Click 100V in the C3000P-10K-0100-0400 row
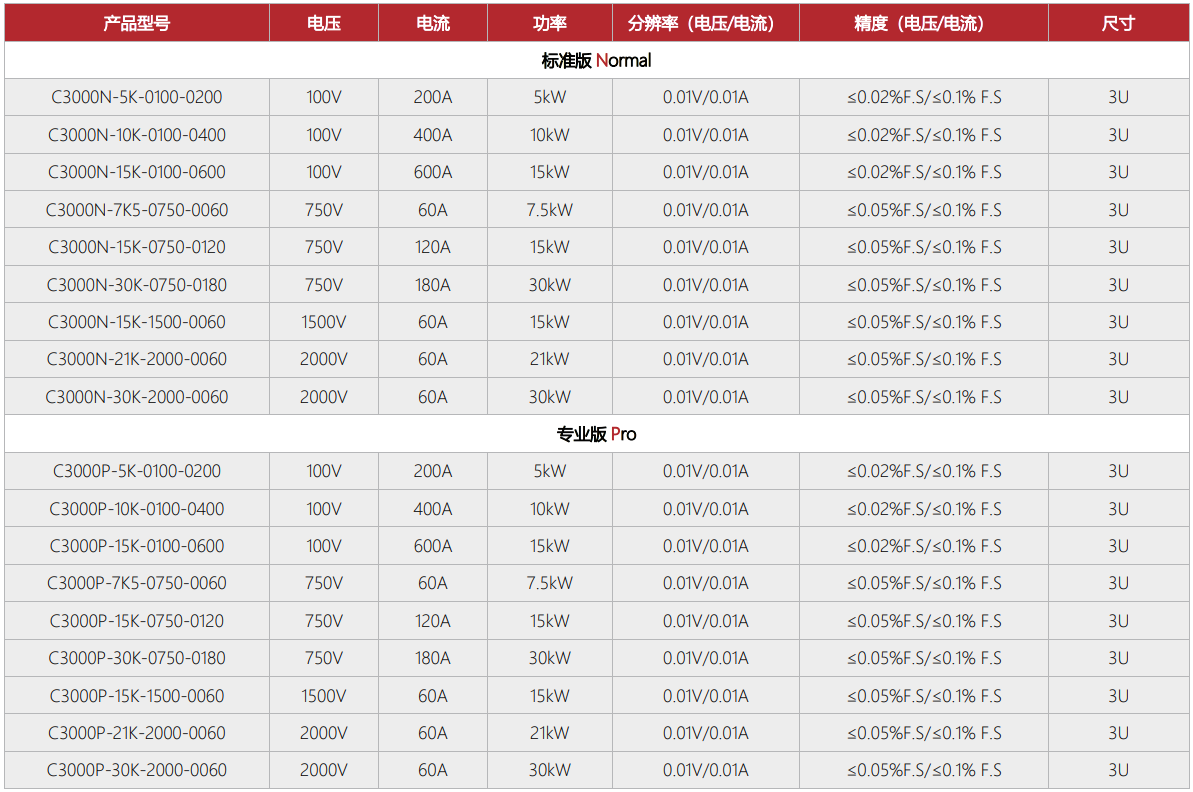The width and height of the screenshot is (1193, 792). click(324, 509)
